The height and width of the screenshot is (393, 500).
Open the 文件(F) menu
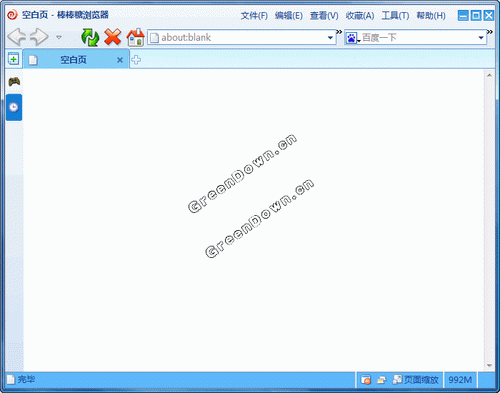coord(254,16)
